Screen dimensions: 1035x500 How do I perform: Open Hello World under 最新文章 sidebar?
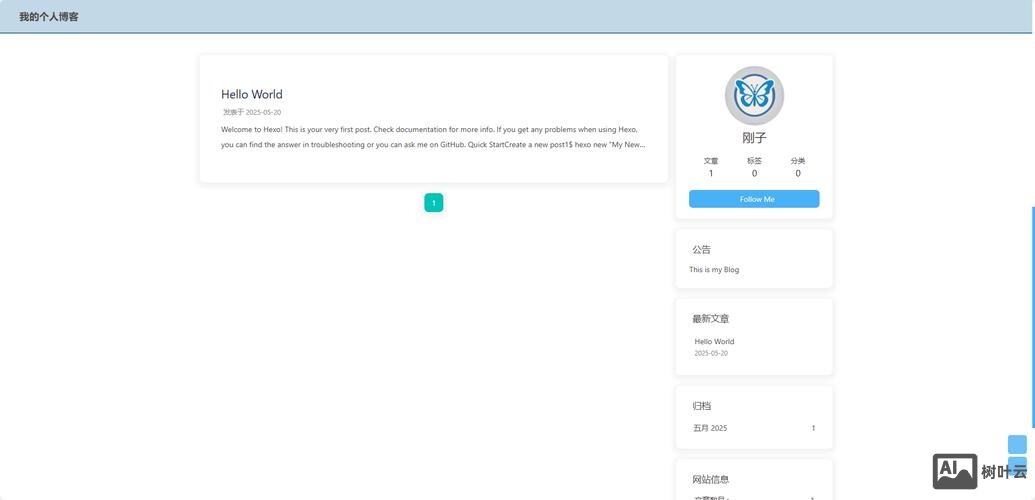[714, 342]
